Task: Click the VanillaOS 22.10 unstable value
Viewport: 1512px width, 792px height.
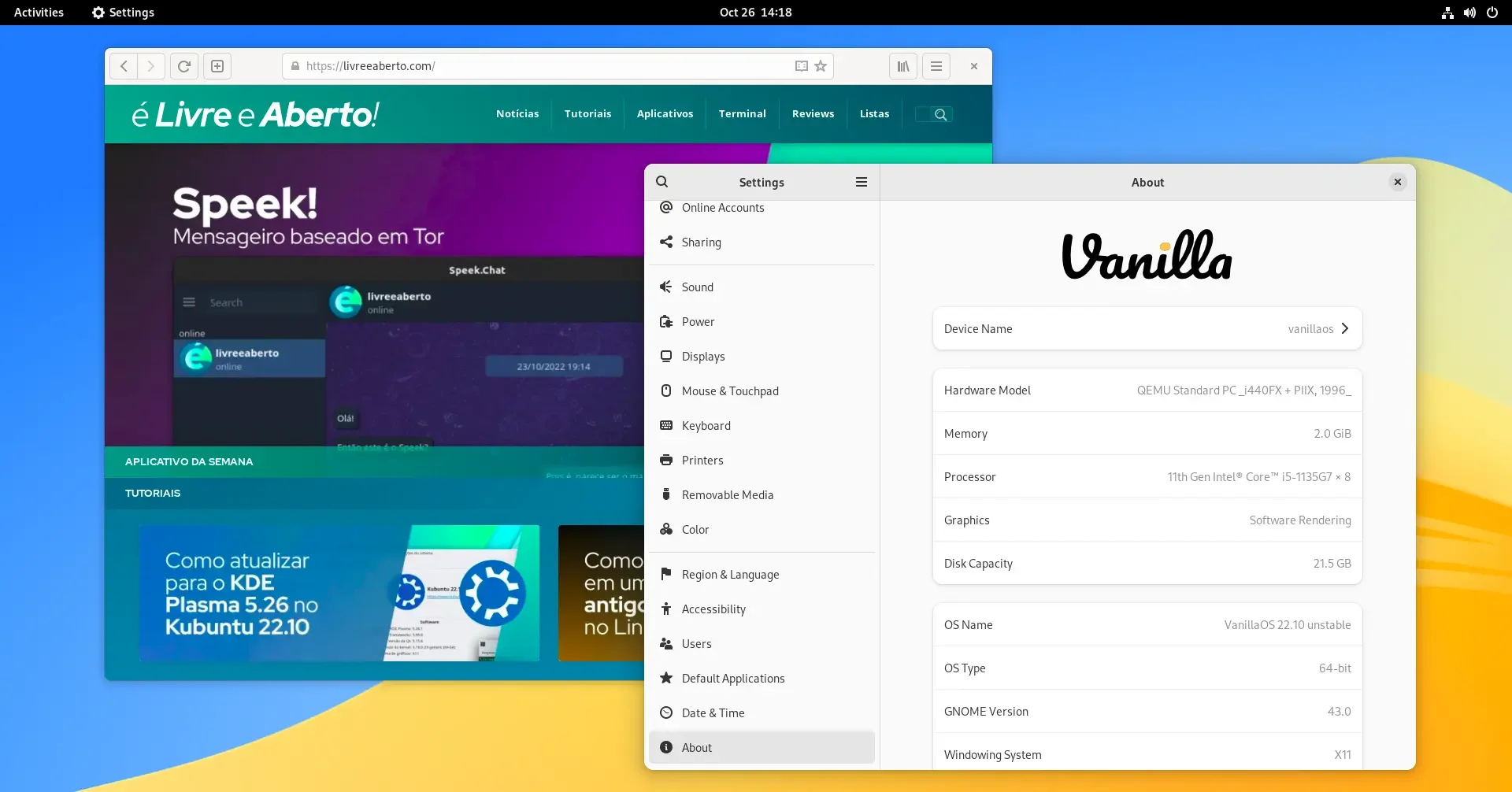Action: click(x=1288, y=625)
